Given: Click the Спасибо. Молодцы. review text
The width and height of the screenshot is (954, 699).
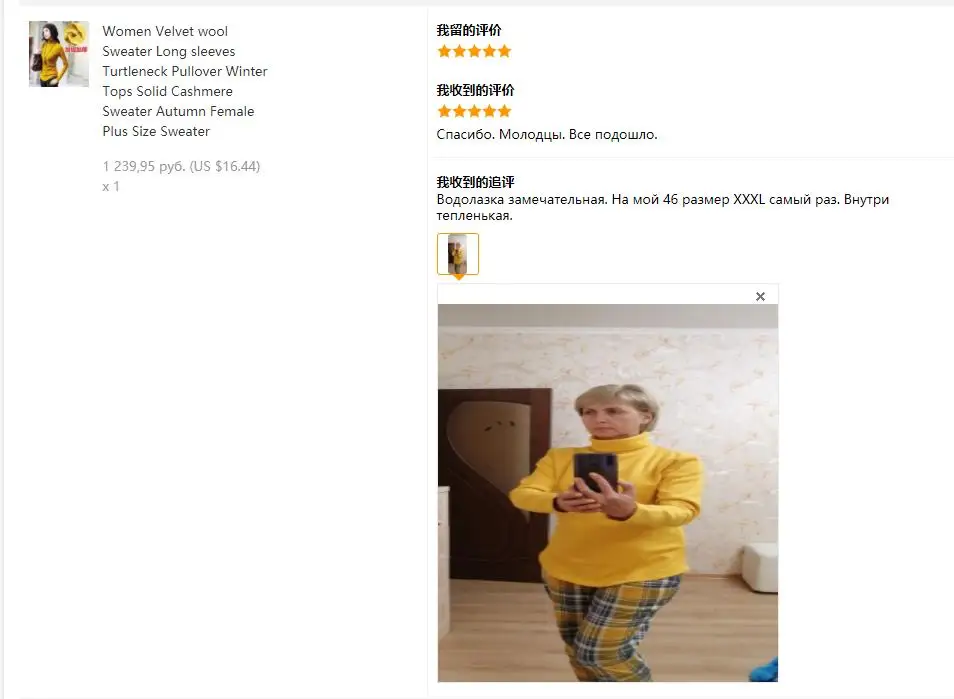Looking at the screenshot, I should pyautogui.click(x=500, y=134).
